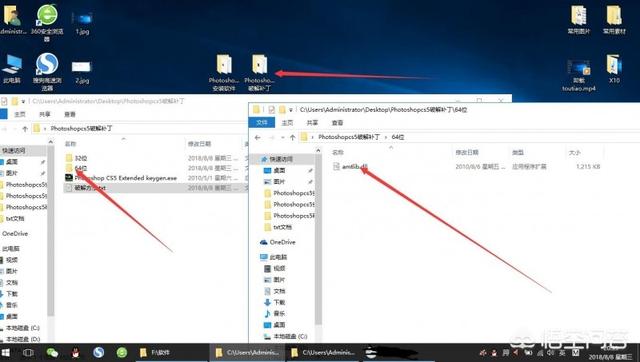Open quick access toolbar dropdown in 64位 window
The width and height of the screenshot is (640, 362).
click(x=291, y=110)
